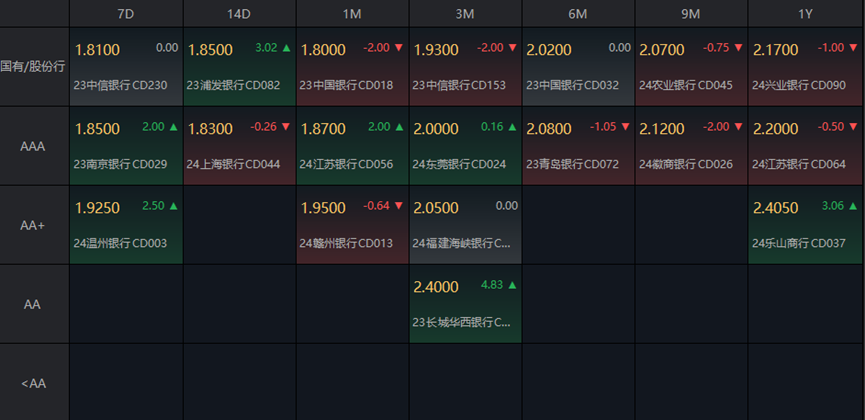Select the 国有/股份行 row header
This screenshot has width=865, height=420.
point(34,66)
